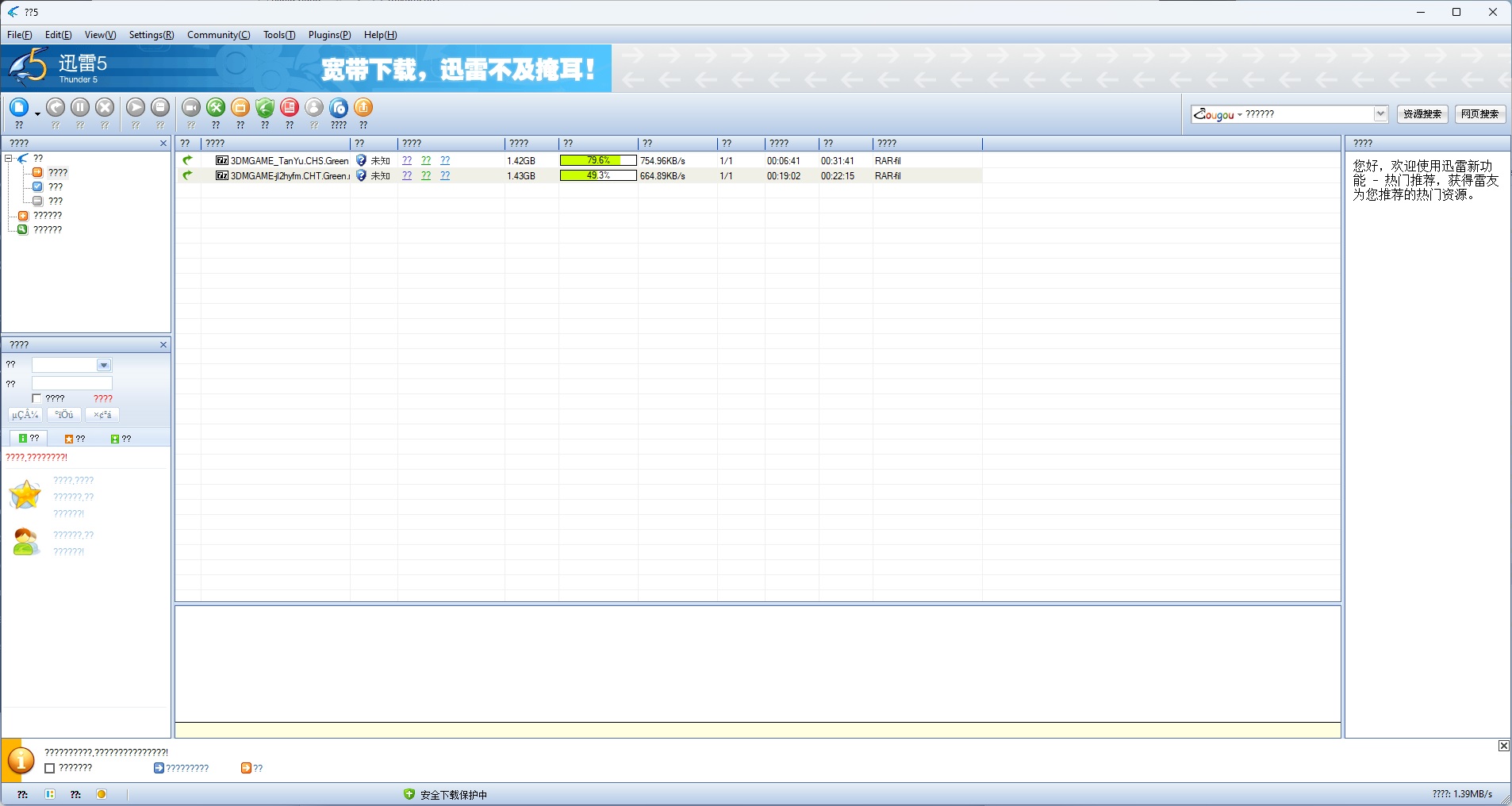Collapse the root node of the task tree
Viewport: 1512px width, 806px height.
click(x=8, y=158)
